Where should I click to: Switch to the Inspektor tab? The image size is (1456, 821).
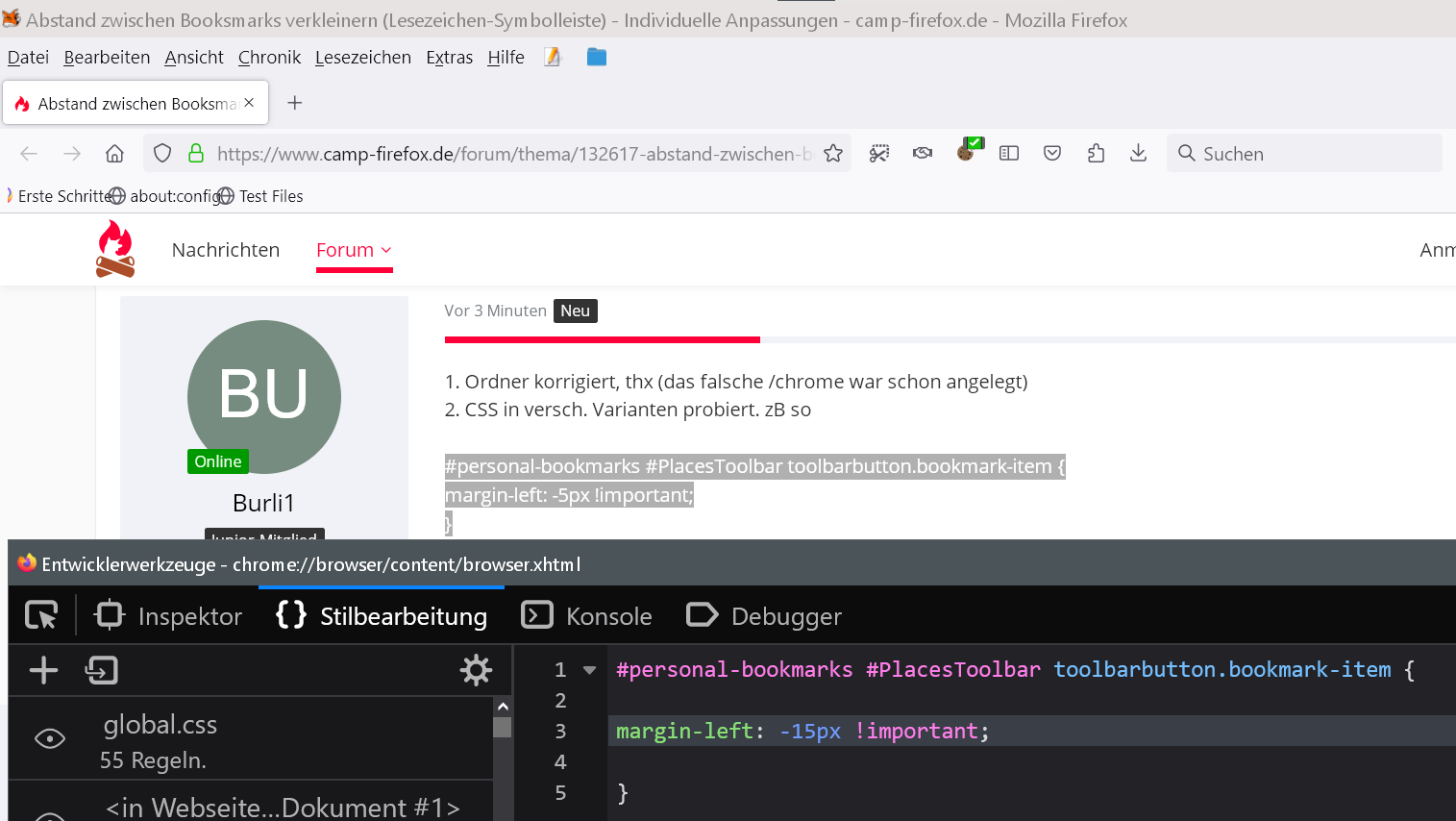tap(169, 616)
